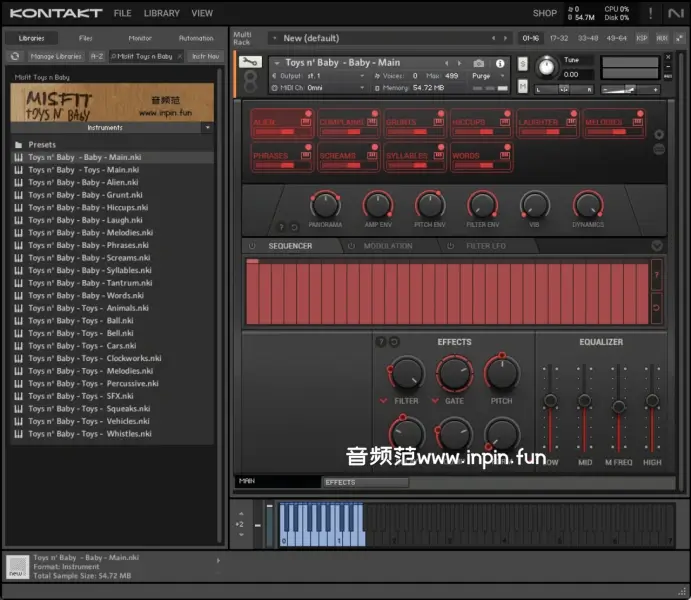Click the exclamation alert icon in header
The width and height of the screenshot is (691, 600).
pyautogui.click(x=651, y=13)
